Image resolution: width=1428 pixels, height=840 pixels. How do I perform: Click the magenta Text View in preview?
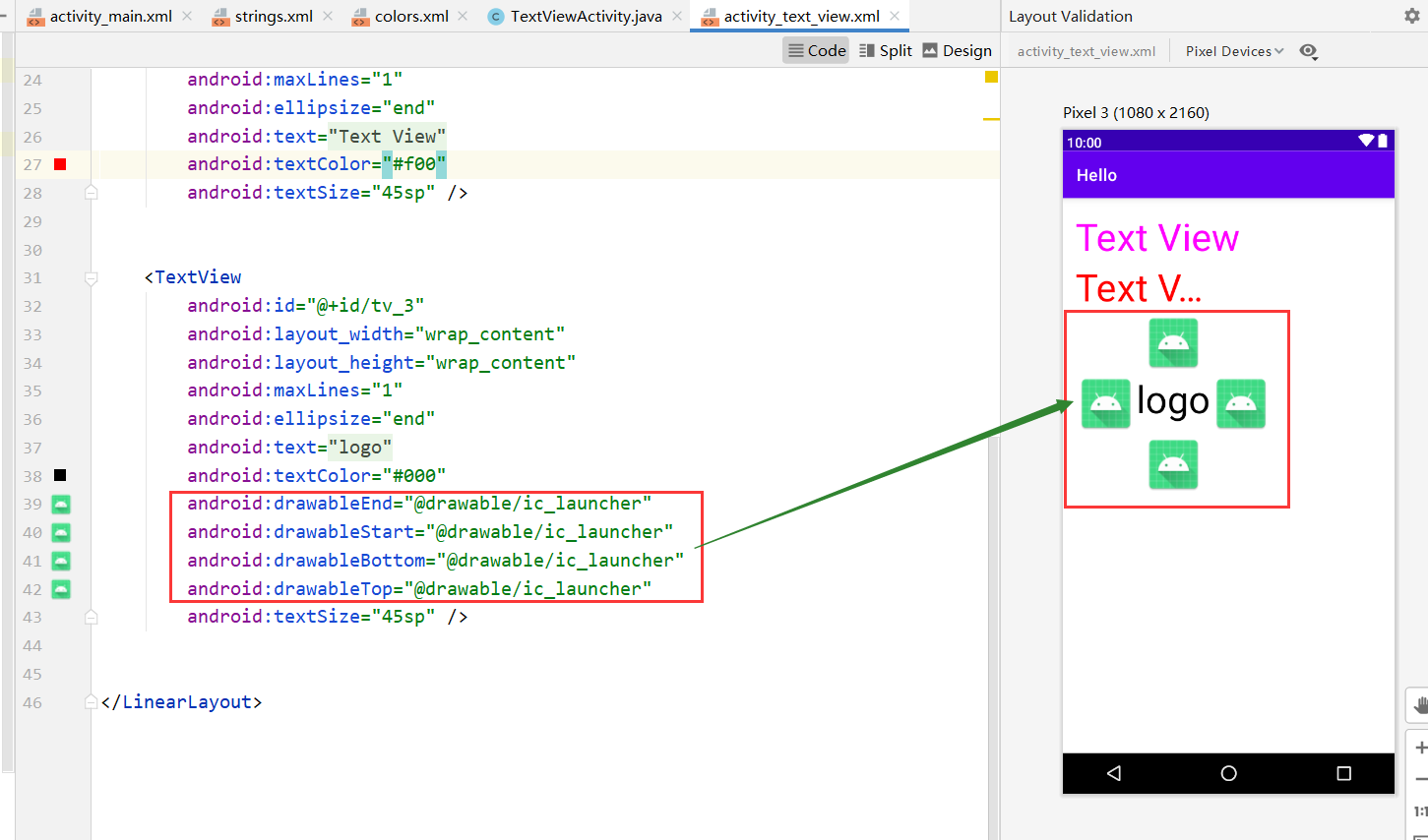point(1157,238)
